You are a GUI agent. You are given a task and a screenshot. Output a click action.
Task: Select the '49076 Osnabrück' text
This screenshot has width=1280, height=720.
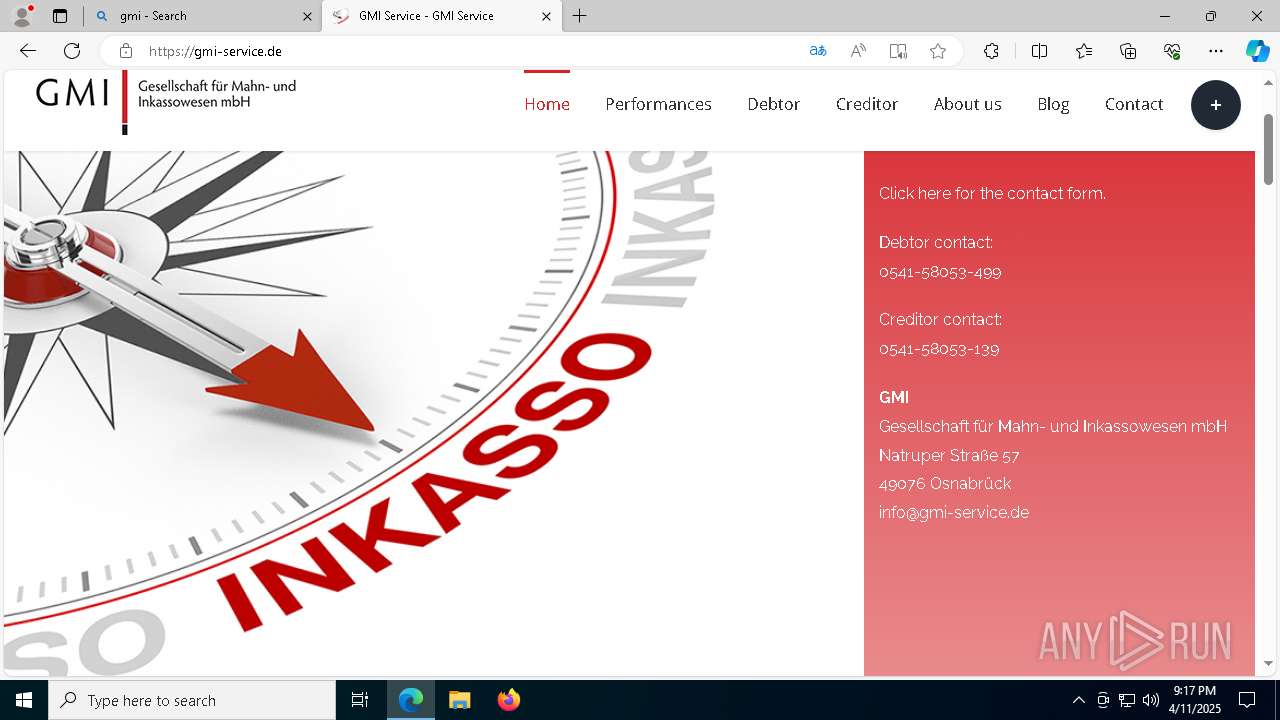945,484
